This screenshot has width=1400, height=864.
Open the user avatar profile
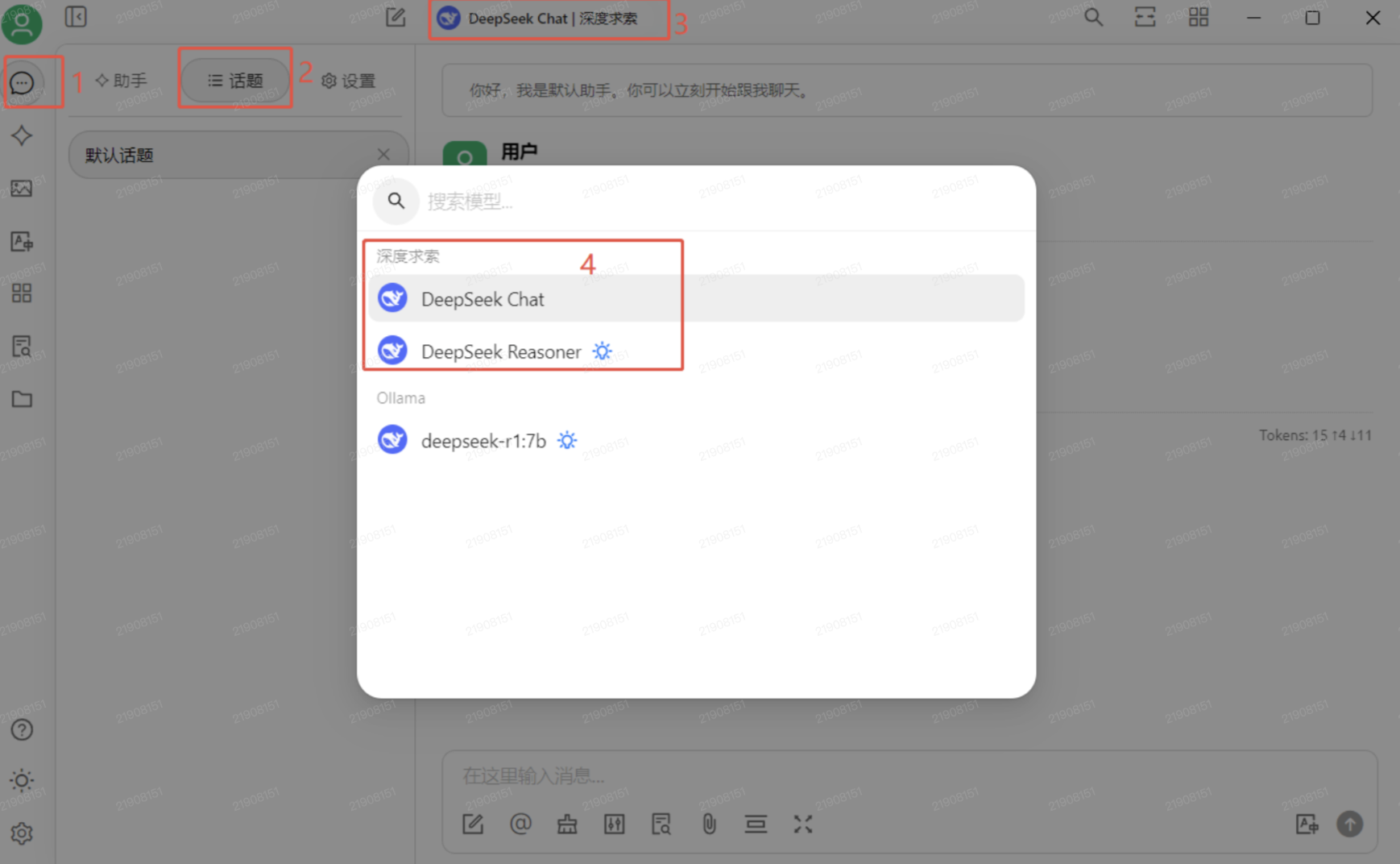(22, 23)
